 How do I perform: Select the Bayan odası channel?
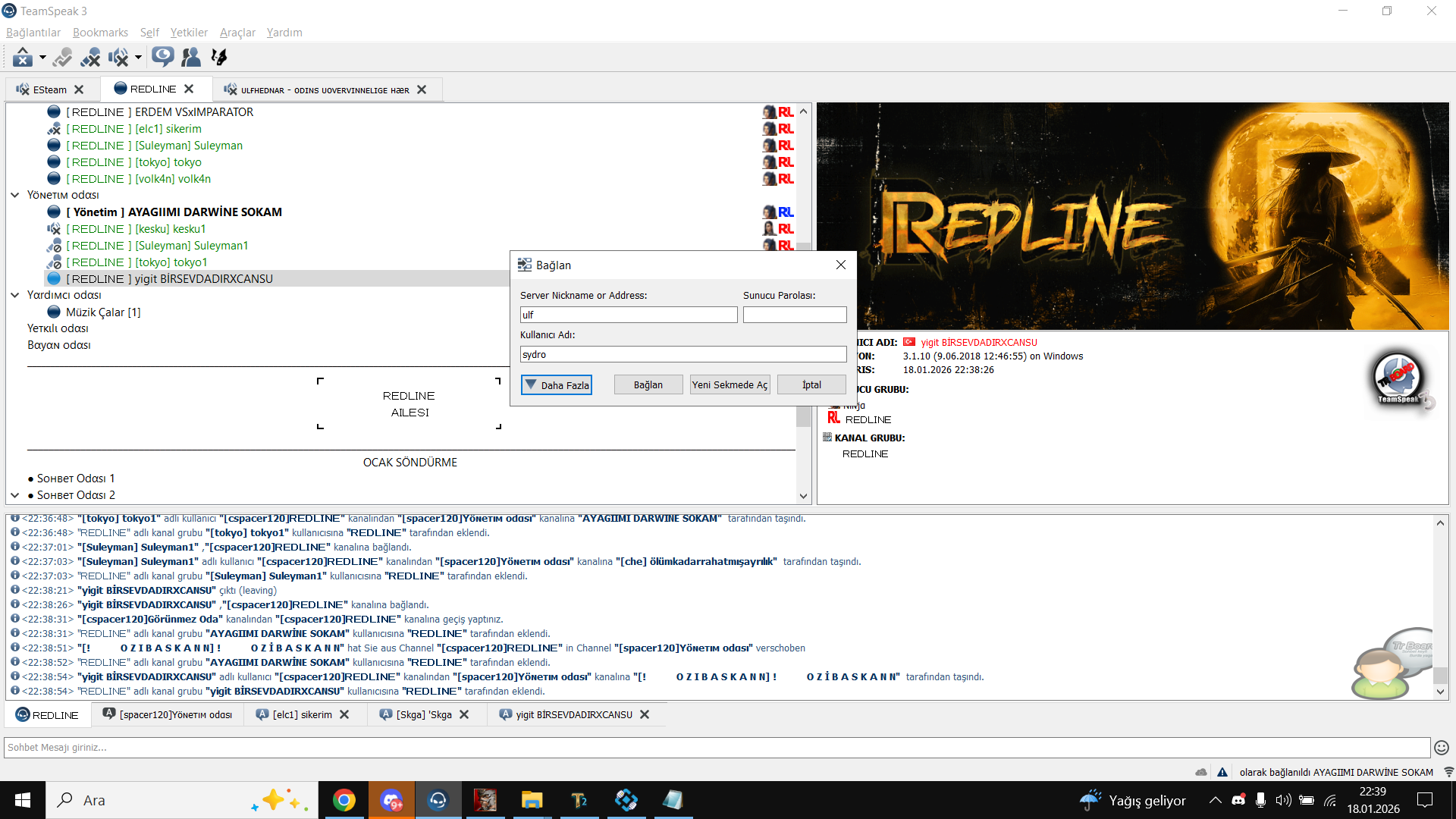point(59,345)
